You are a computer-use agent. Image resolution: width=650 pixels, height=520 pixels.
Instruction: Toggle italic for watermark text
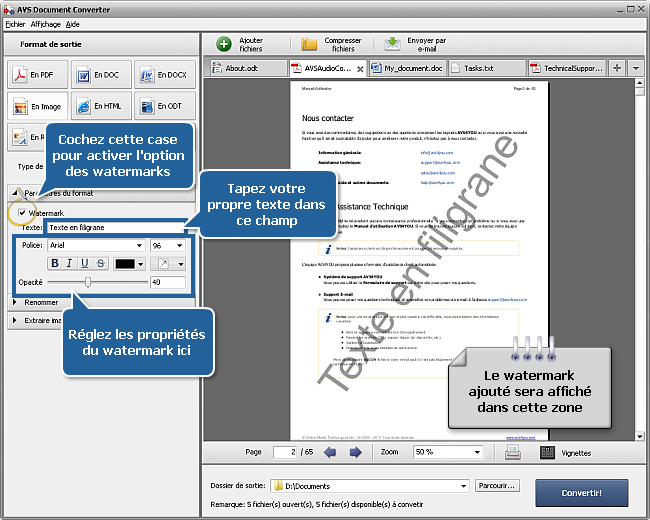[69, 263]
